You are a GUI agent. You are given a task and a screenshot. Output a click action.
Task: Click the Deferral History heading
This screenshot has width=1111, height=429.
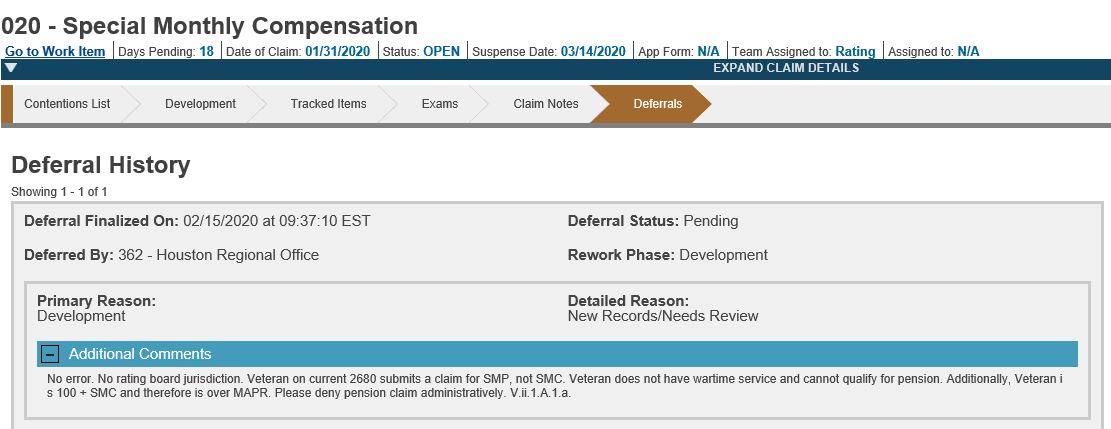tap(100, 165)
